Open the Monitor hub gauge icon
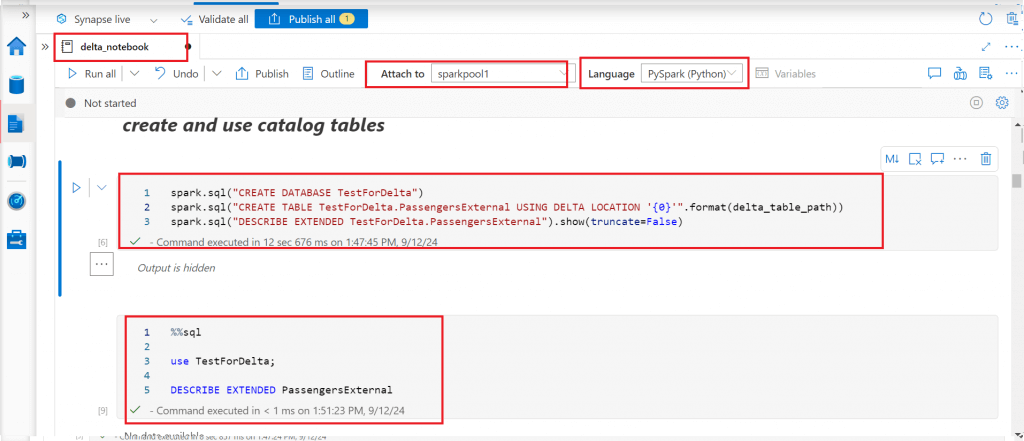The height and width of the screenshot is (441, 1024). [x=16, y=200]
